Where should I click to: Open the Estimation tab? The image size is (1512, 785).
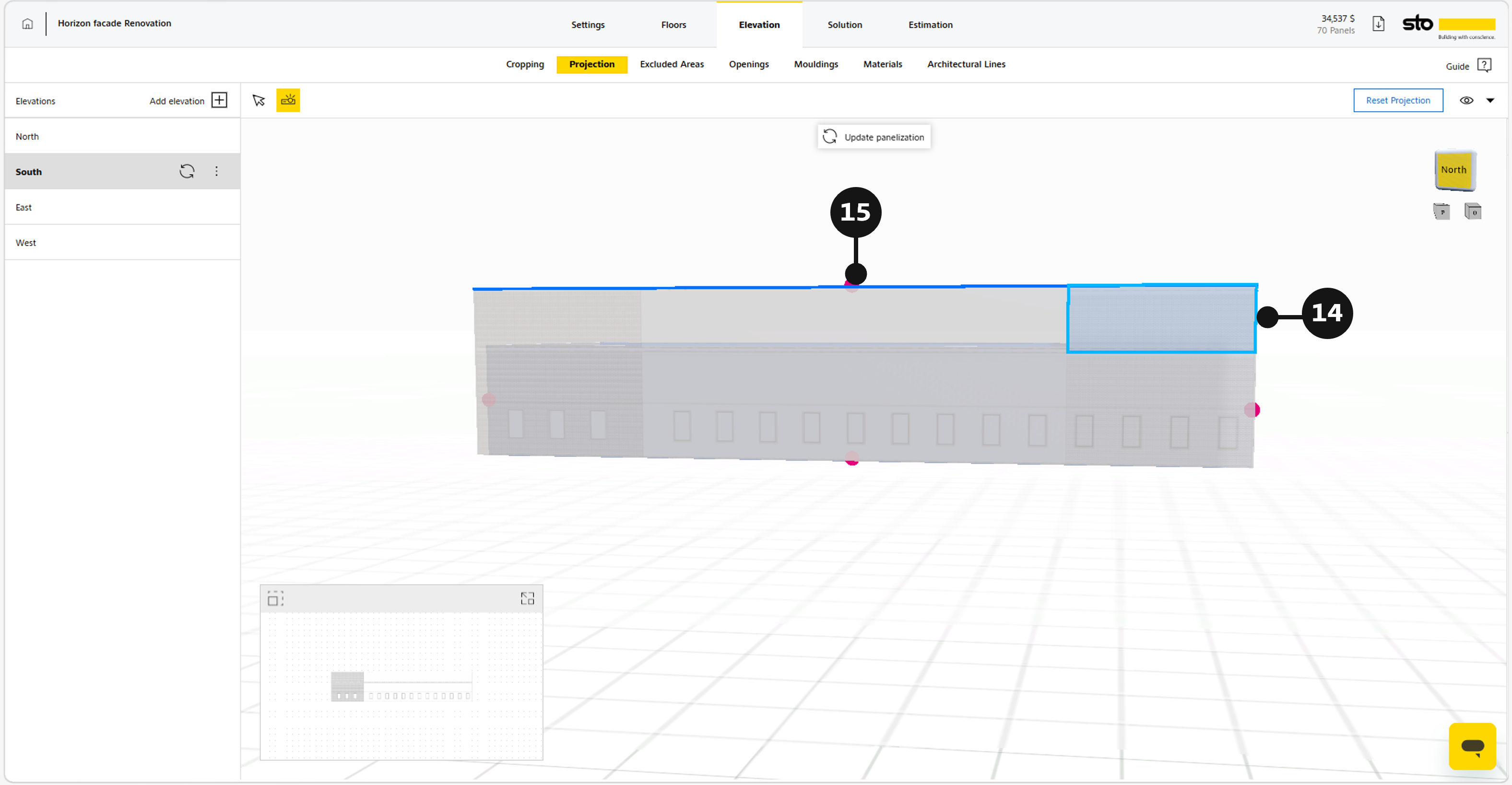click(x=930, y=24)
